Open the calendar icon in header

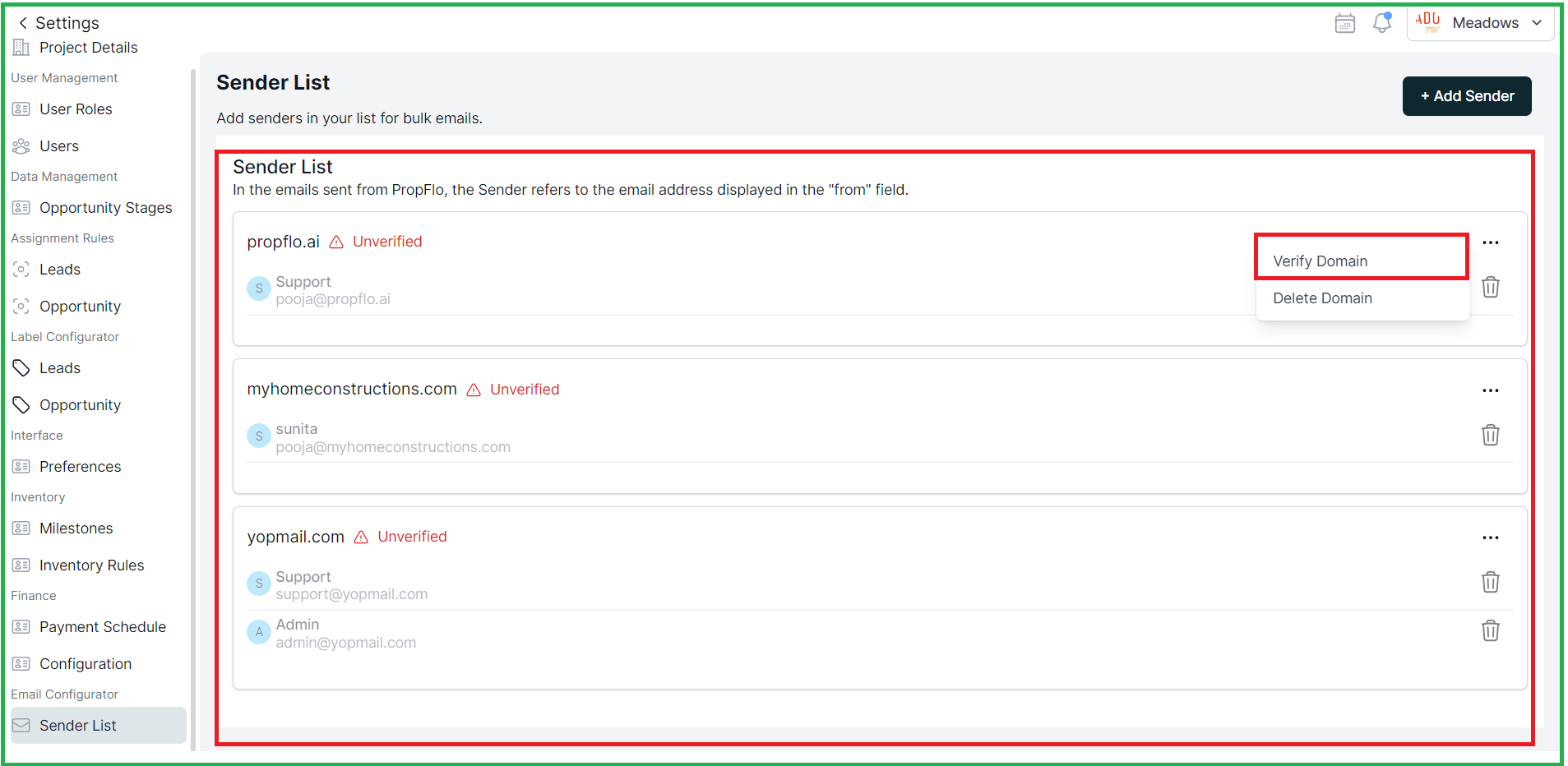pos(1345,23)
